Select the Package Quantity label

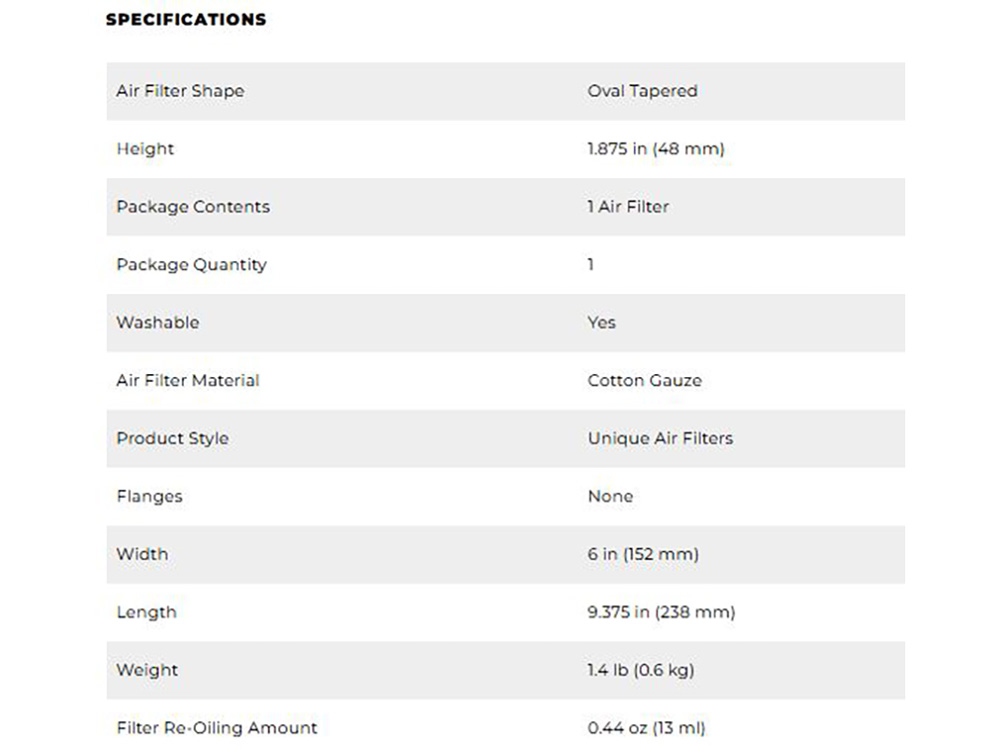[191, 265]
